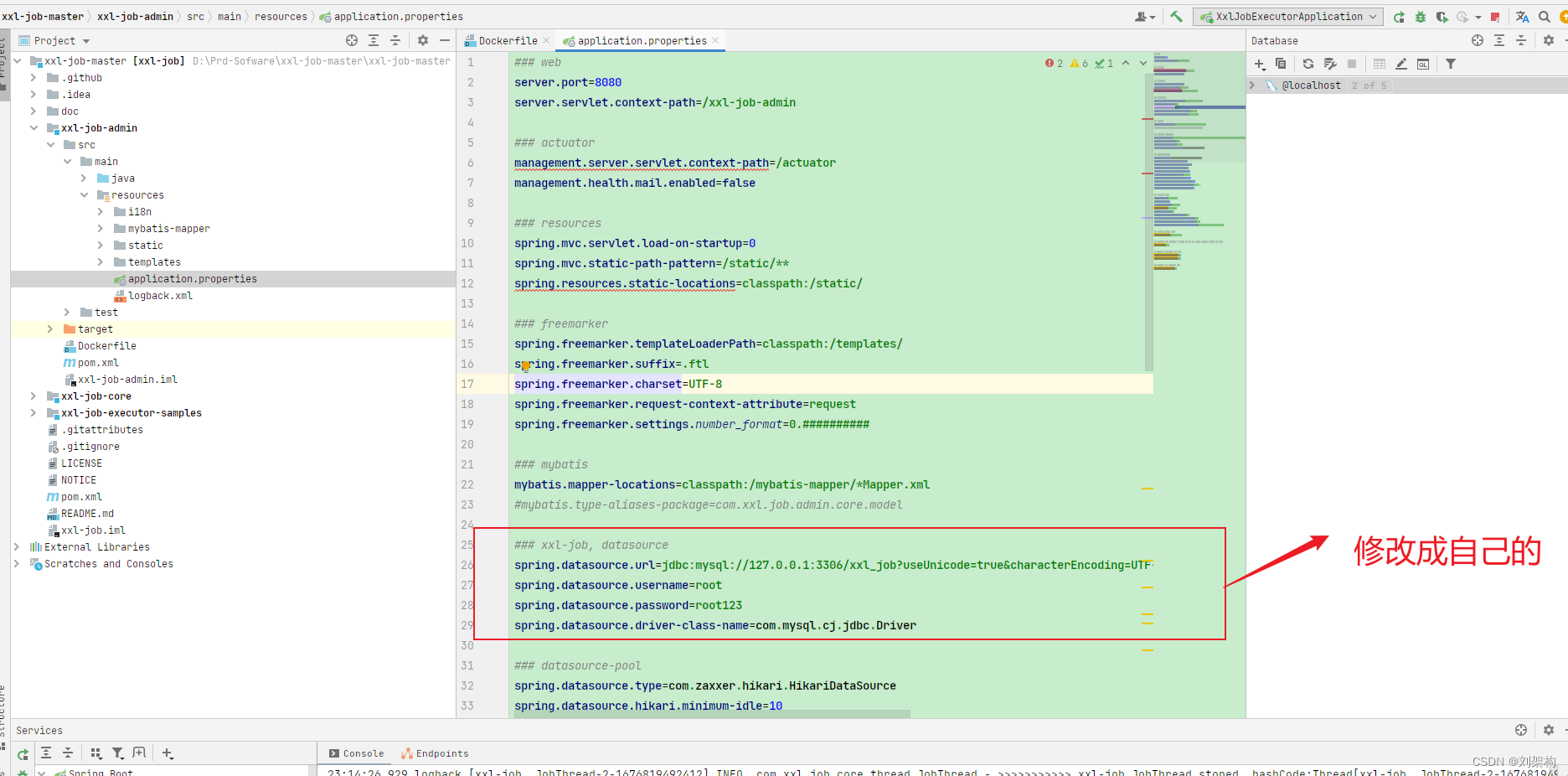This screenshot has height=776, width=1568.
Task: Expand the templates folder
Action: point(101,262)
